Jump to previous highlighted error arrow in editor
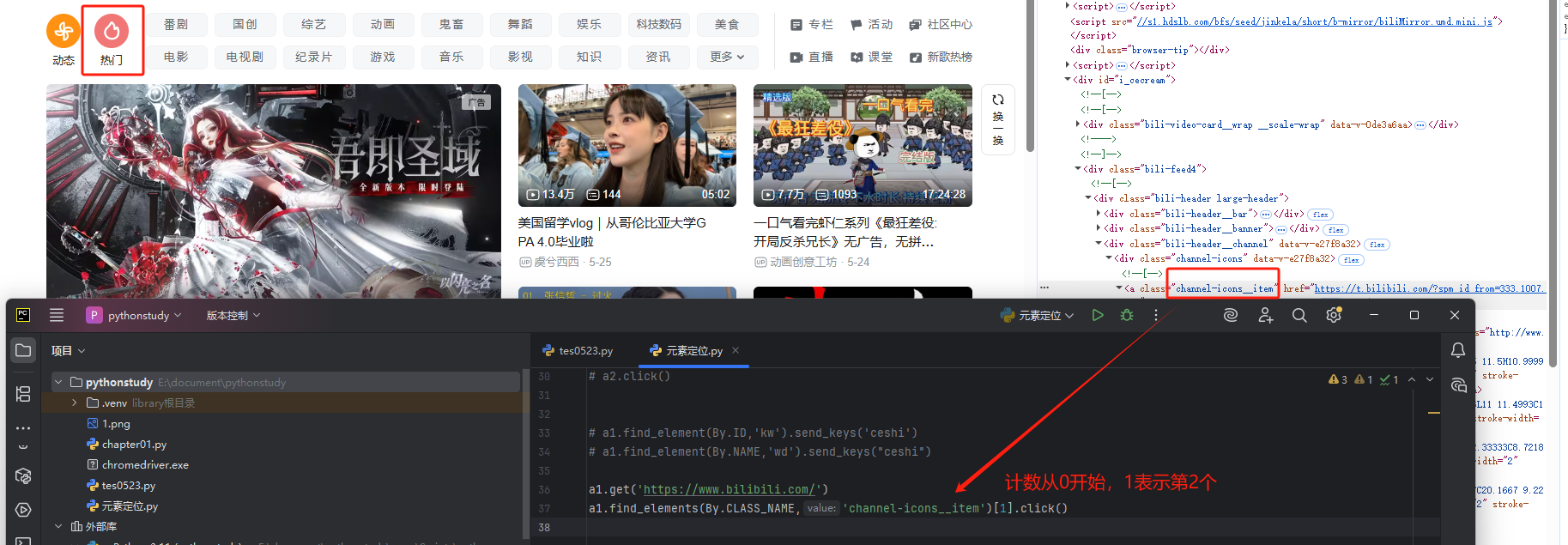This screenshot has height=545, width=1568. pyautogui.click(x=1412, y=379)
